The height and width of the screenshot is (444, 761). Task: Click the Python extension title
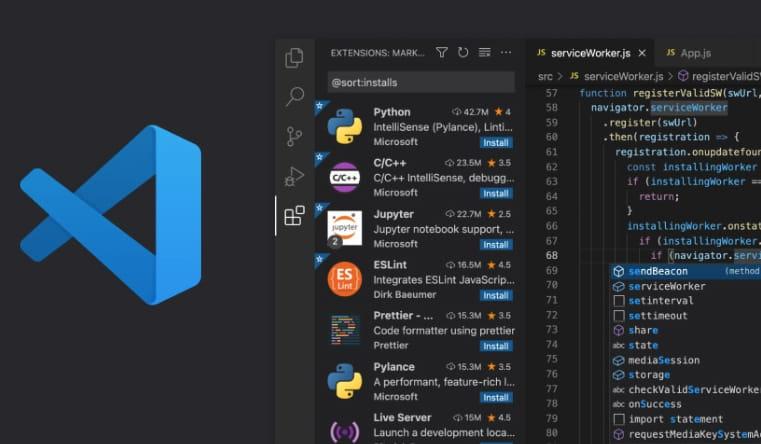(392, 112)
